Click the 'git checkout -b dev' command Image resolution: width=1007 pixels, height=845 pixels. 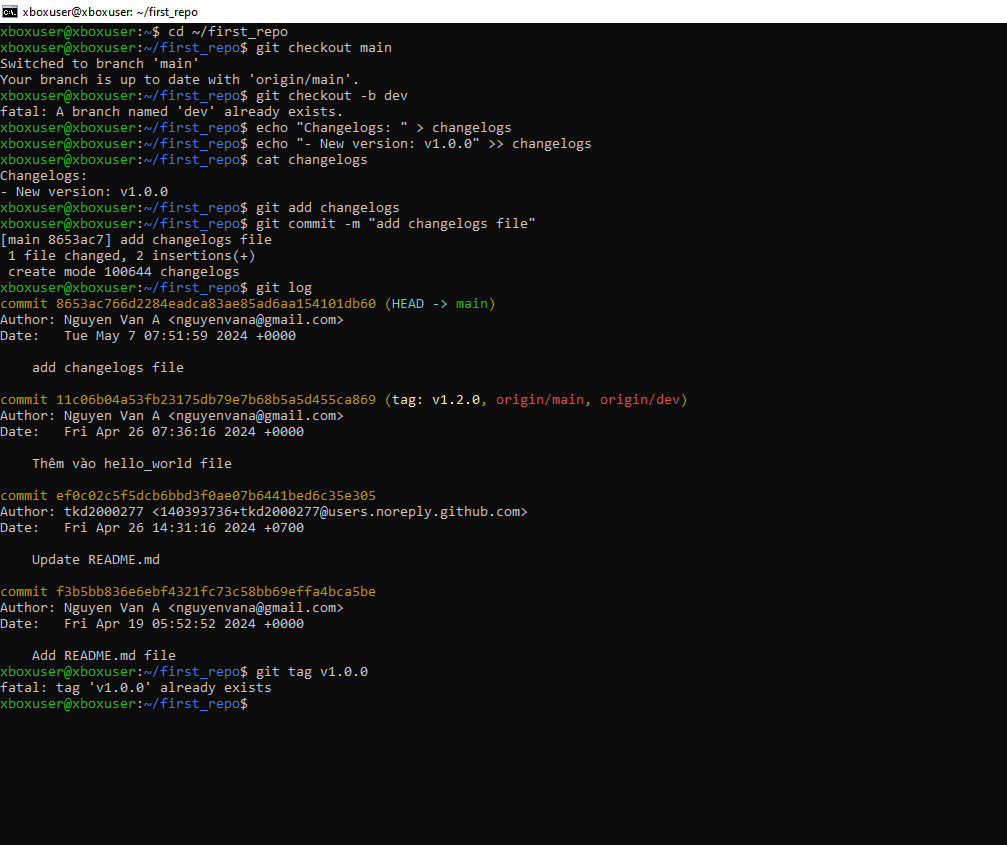(x=332, y=96)
